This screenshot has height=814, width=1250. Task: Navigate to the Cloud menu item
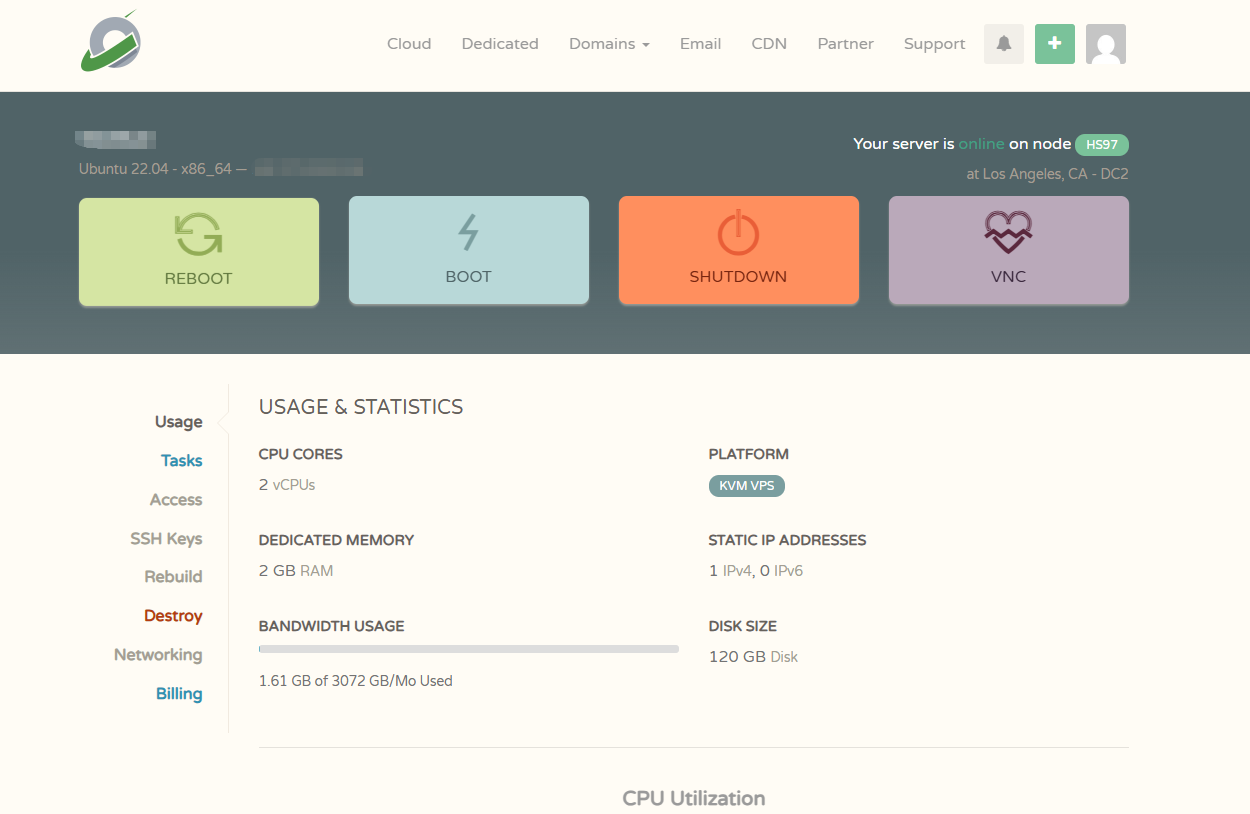(409, 43)
